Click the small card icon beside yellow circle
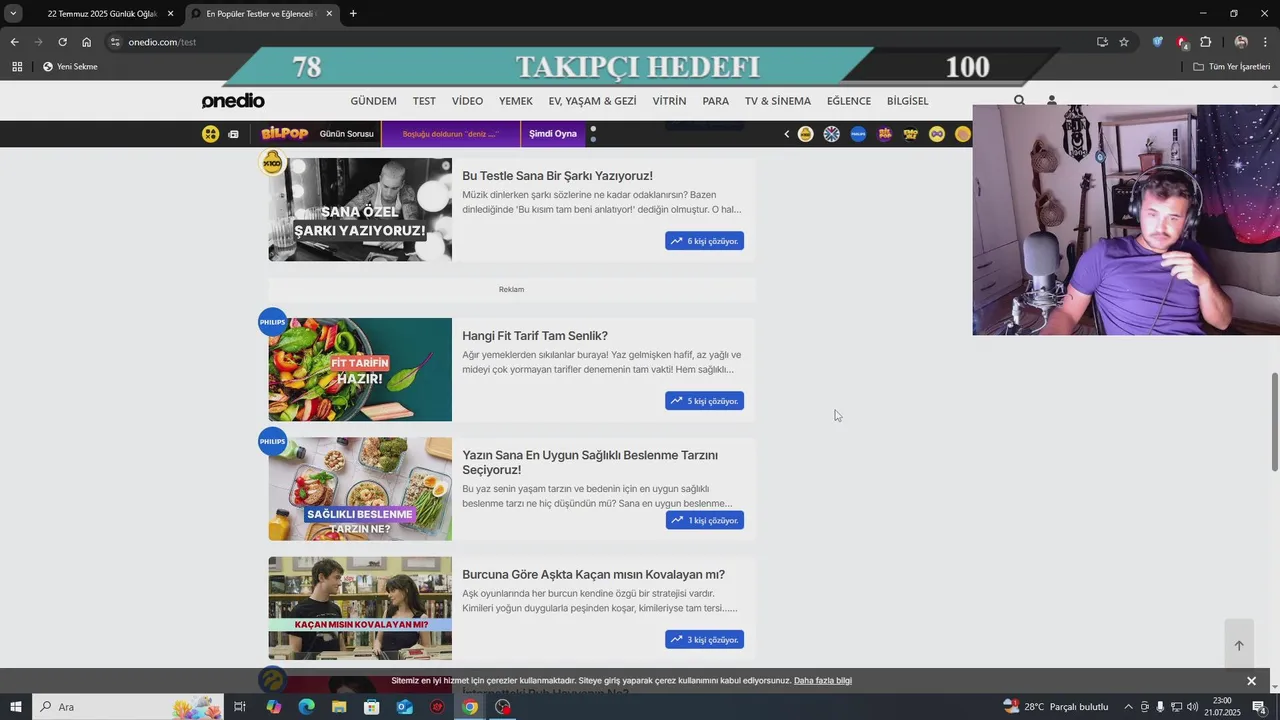Viewport: 1280px width, 720px height. click(233, 134)
